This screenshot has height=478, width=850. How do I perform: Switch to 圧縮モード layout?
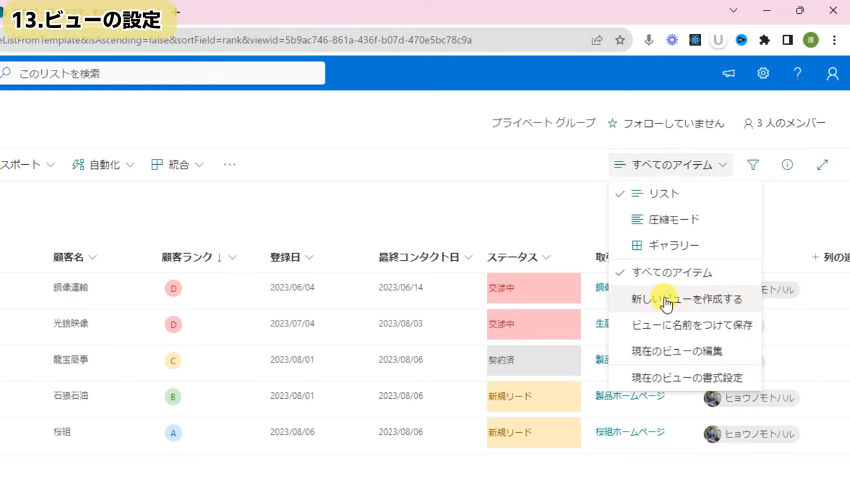(x=673, y=220)
